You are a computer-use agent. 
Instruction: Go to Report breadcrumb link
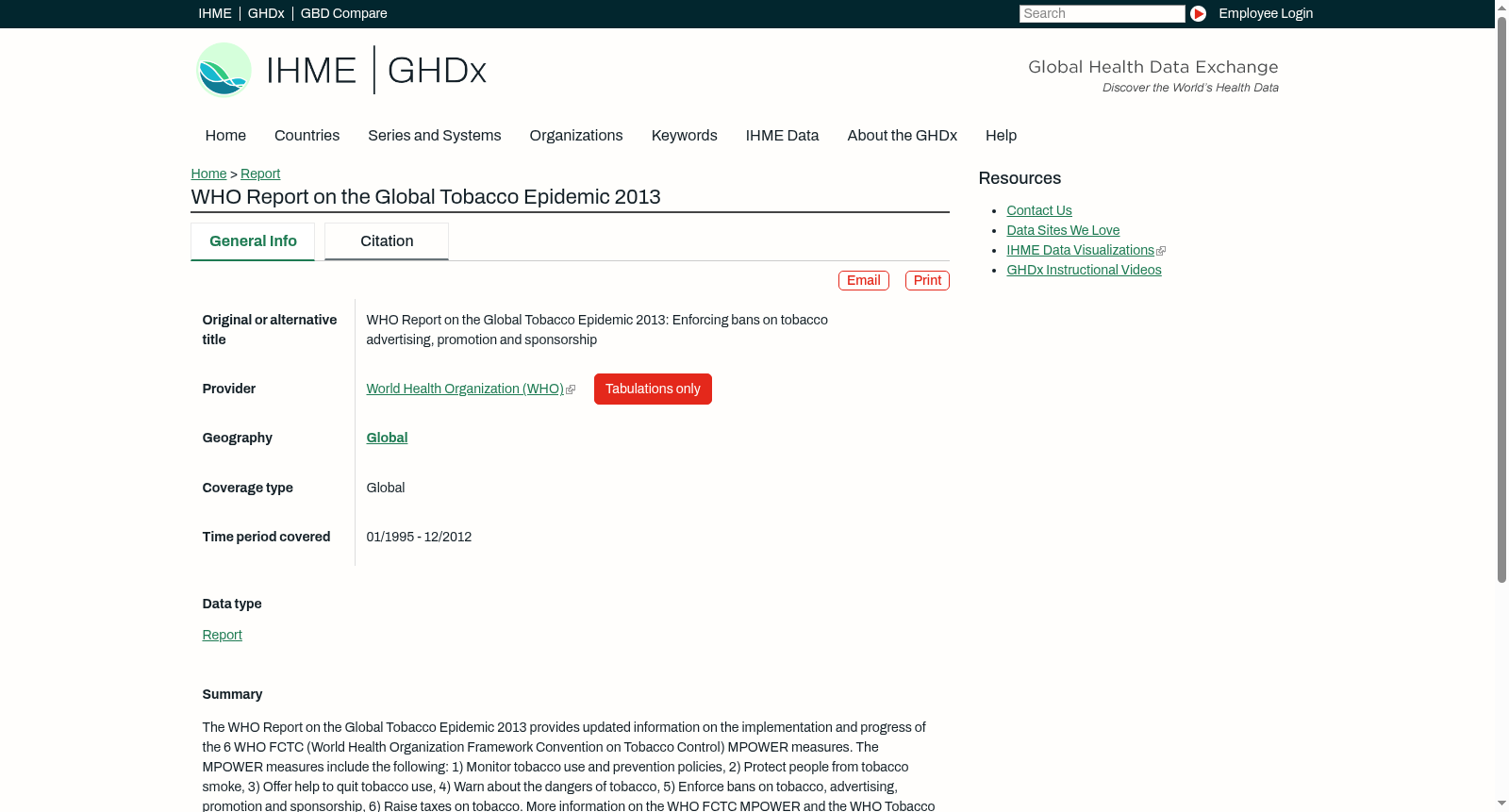click(260, 174)
